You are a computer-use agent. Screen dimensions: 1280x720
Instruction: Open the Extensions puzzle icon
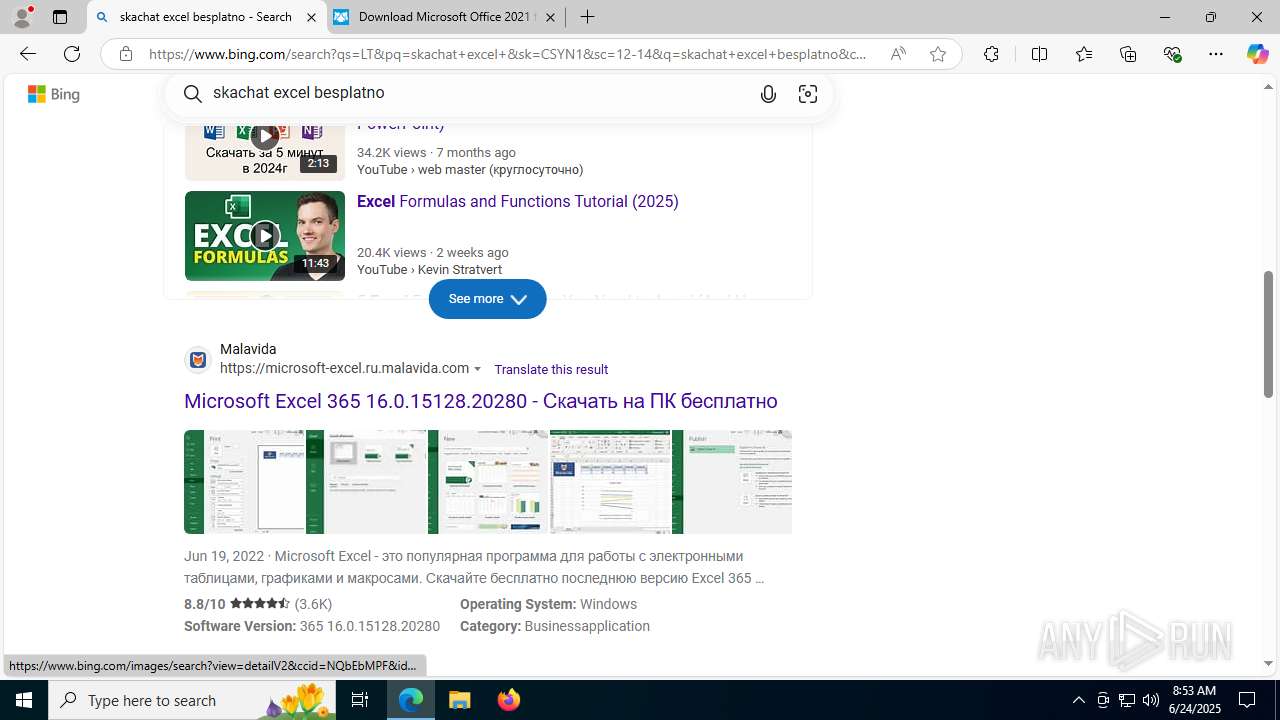pos(991,54)
